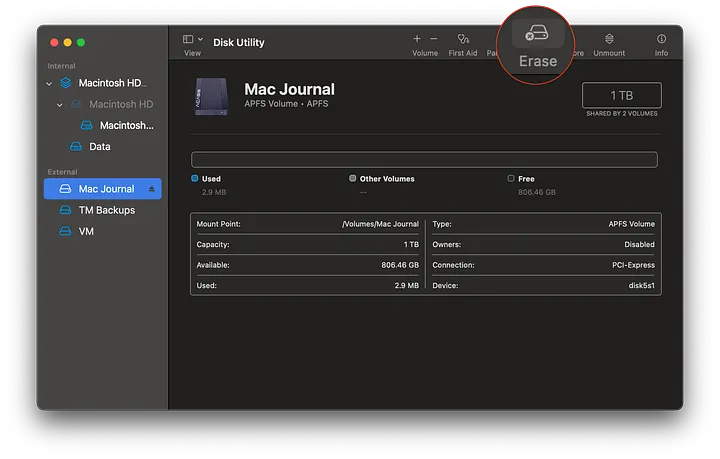This screenshot has width=720, height=459.
Task: Collapse the Macintosh HD container
Action: click(49, 84)
